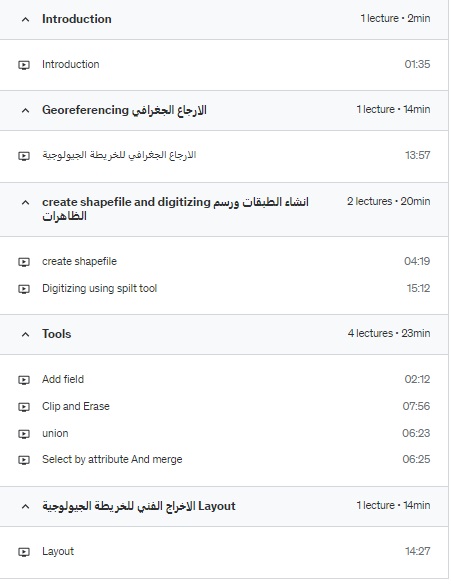
Task: Click video icon next to Select by attribute And merge
Action: 24,460
